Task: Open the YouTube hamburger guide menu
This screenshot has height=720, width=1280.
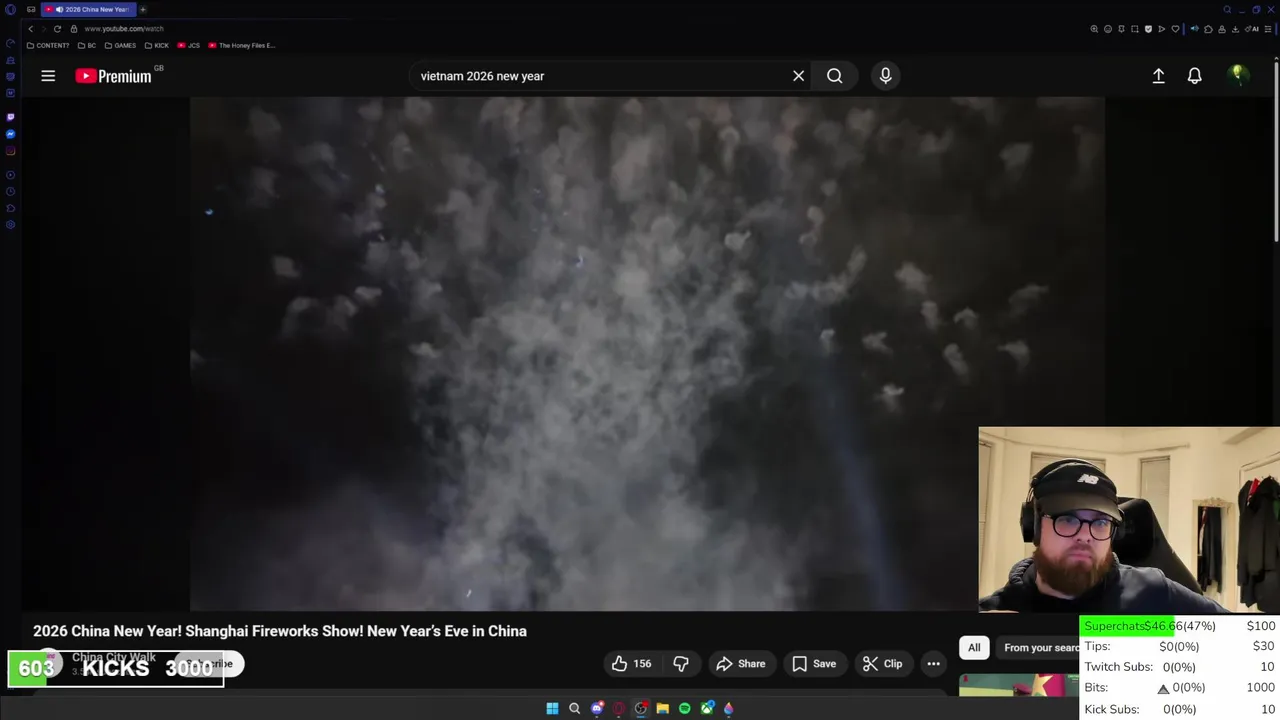Action: point(48,76)
